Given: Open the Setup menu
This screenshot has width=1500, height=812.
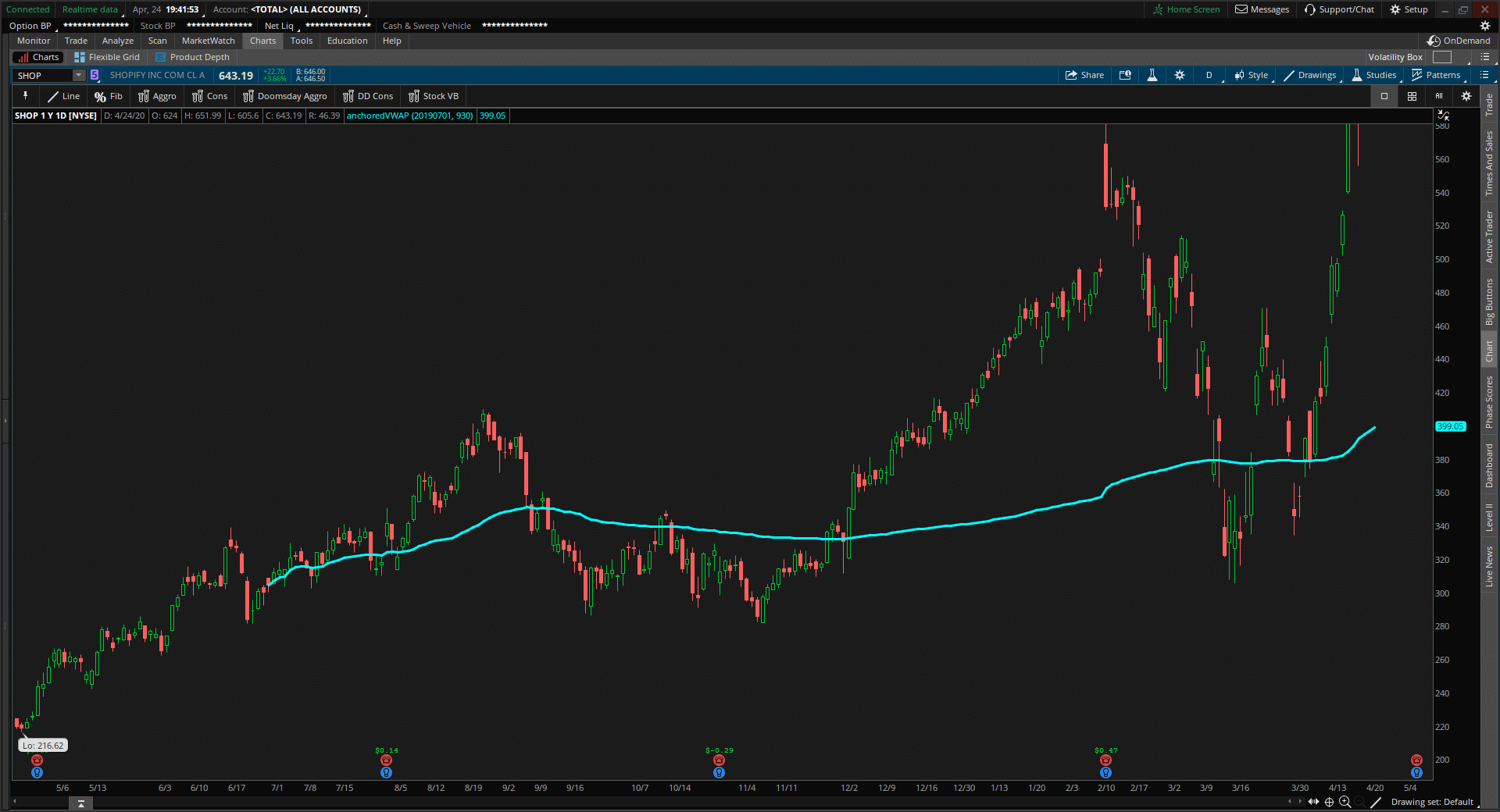Looking at the screenshot, I should pos(1409,9).
